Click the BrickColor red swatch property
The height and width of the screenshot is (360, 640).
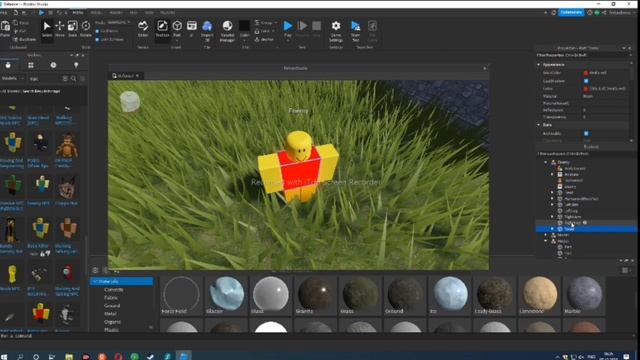click(x=586, y=73)
